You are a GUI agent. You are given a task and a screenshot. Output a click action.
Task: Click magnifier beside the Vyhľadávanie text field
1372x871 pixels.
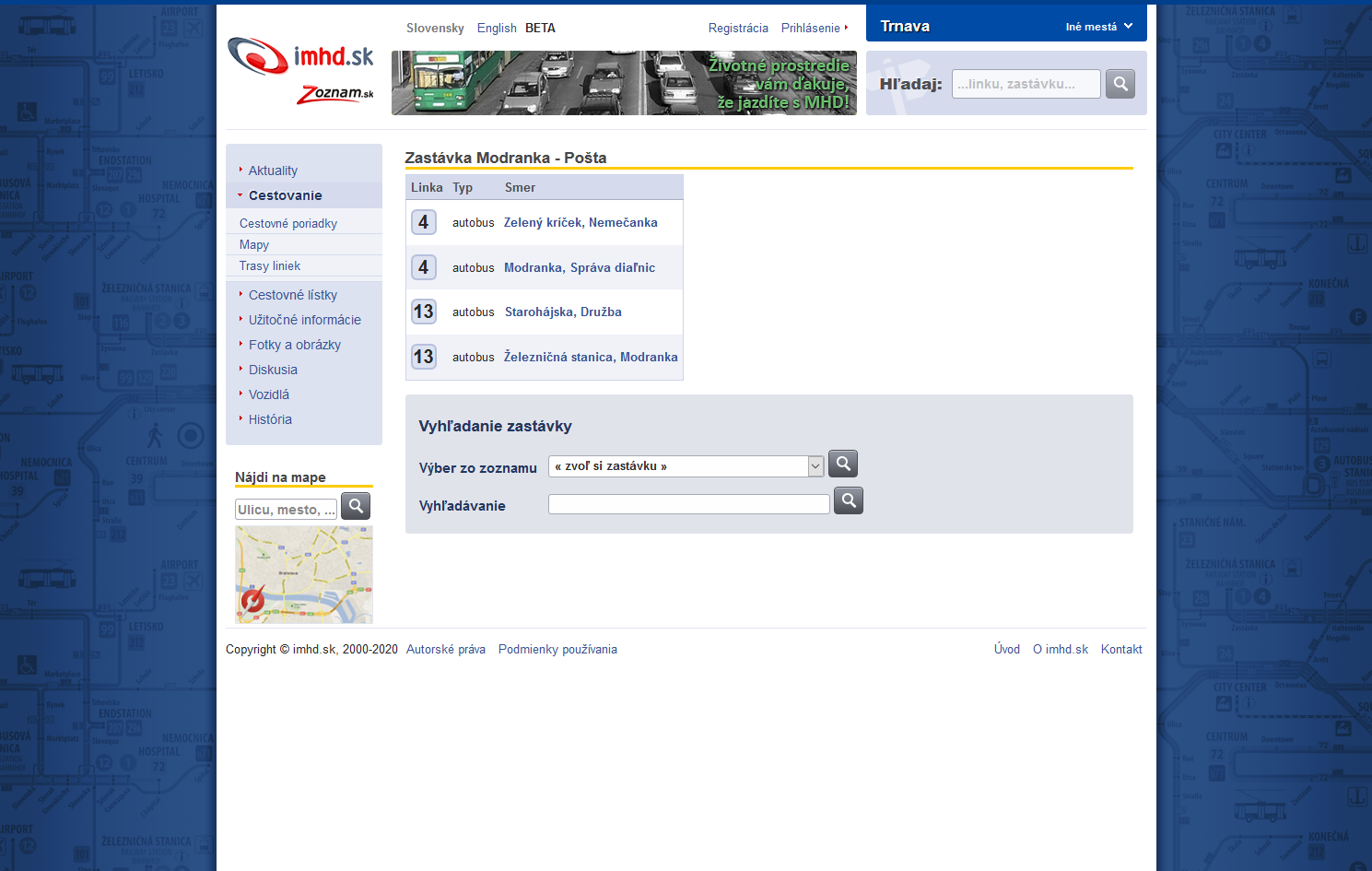[x=848, y=500]
